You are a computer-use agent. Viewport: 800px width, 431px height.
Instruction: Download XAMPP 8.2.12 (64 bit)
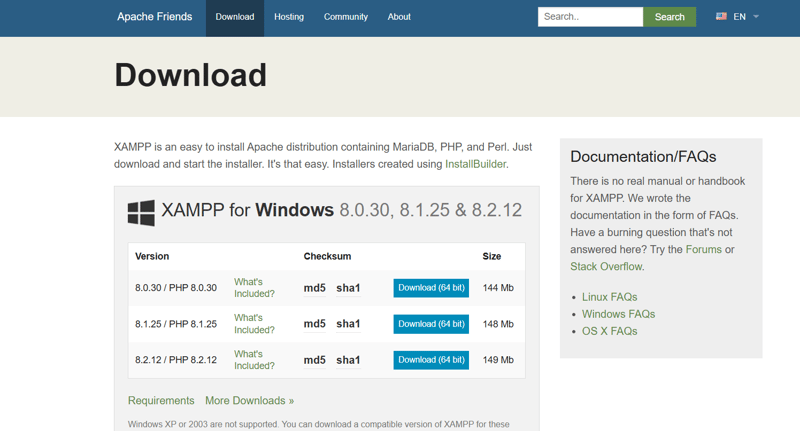[x=431, y=360]
